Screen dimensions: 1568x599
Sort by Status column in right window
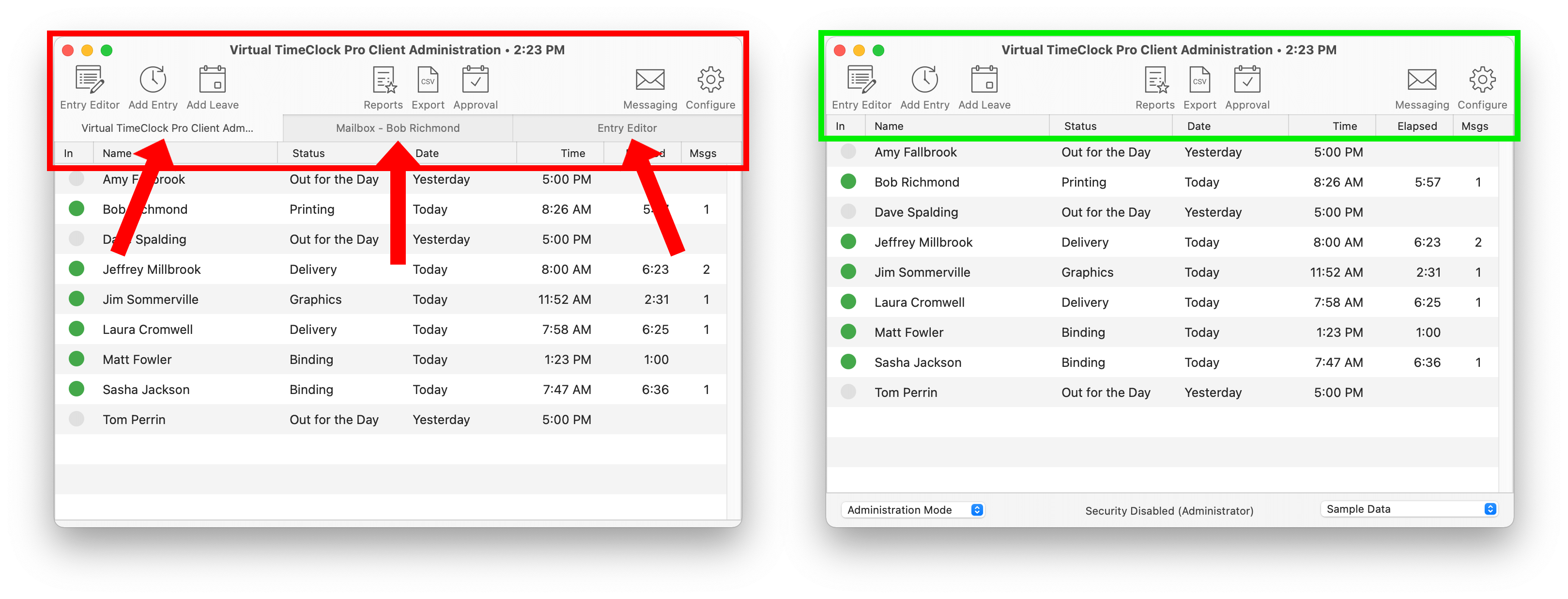[1111, 126]
